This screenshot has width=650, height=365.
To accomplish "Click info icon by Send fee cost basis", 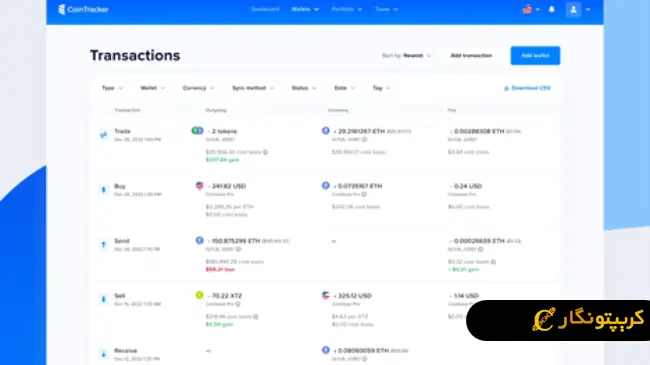I will pos(493,262).
